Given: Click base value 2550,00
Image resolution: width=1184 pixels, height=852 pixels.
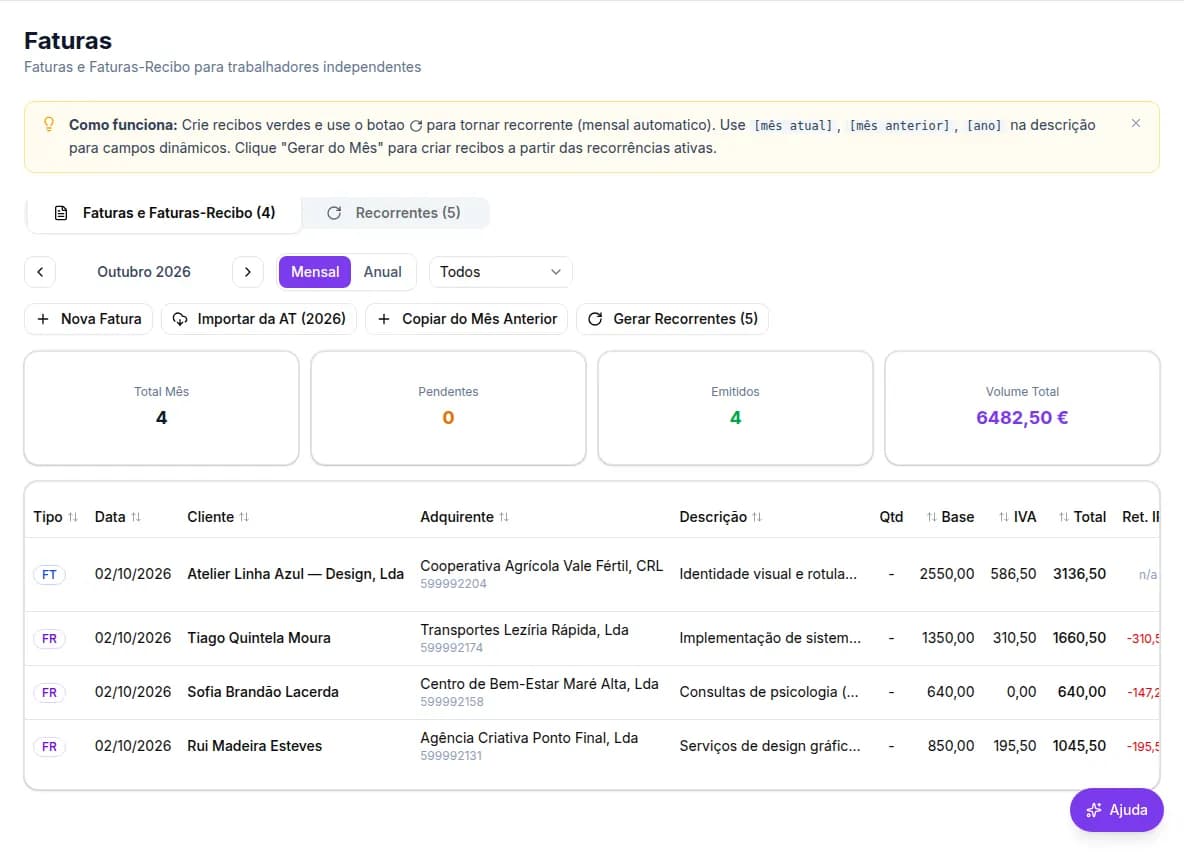Looking at the screenshot, I should coord(947,574).
